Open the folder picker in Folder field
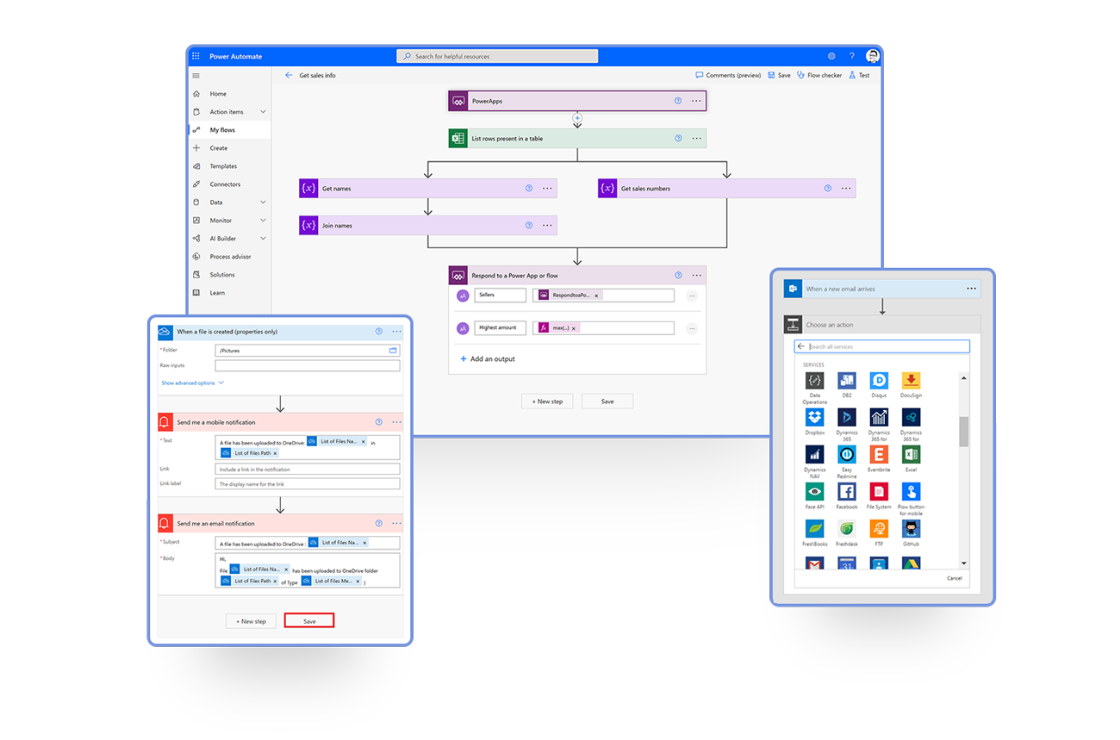Screen dimensions: 1120x740 [393, 351]
